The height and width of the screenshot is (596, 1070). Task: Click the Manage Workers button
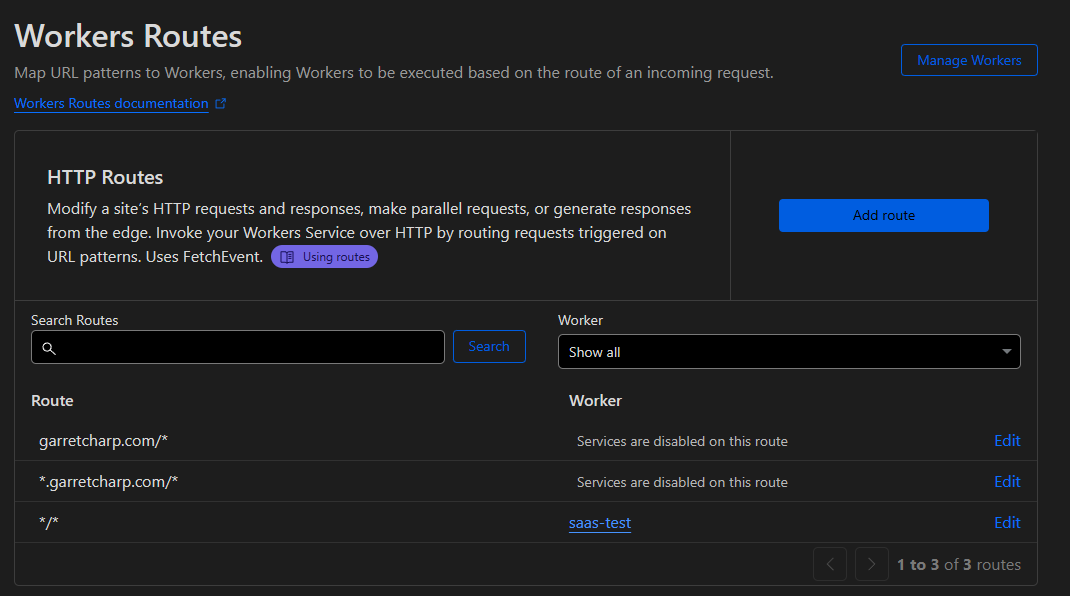tap(968, 60)
